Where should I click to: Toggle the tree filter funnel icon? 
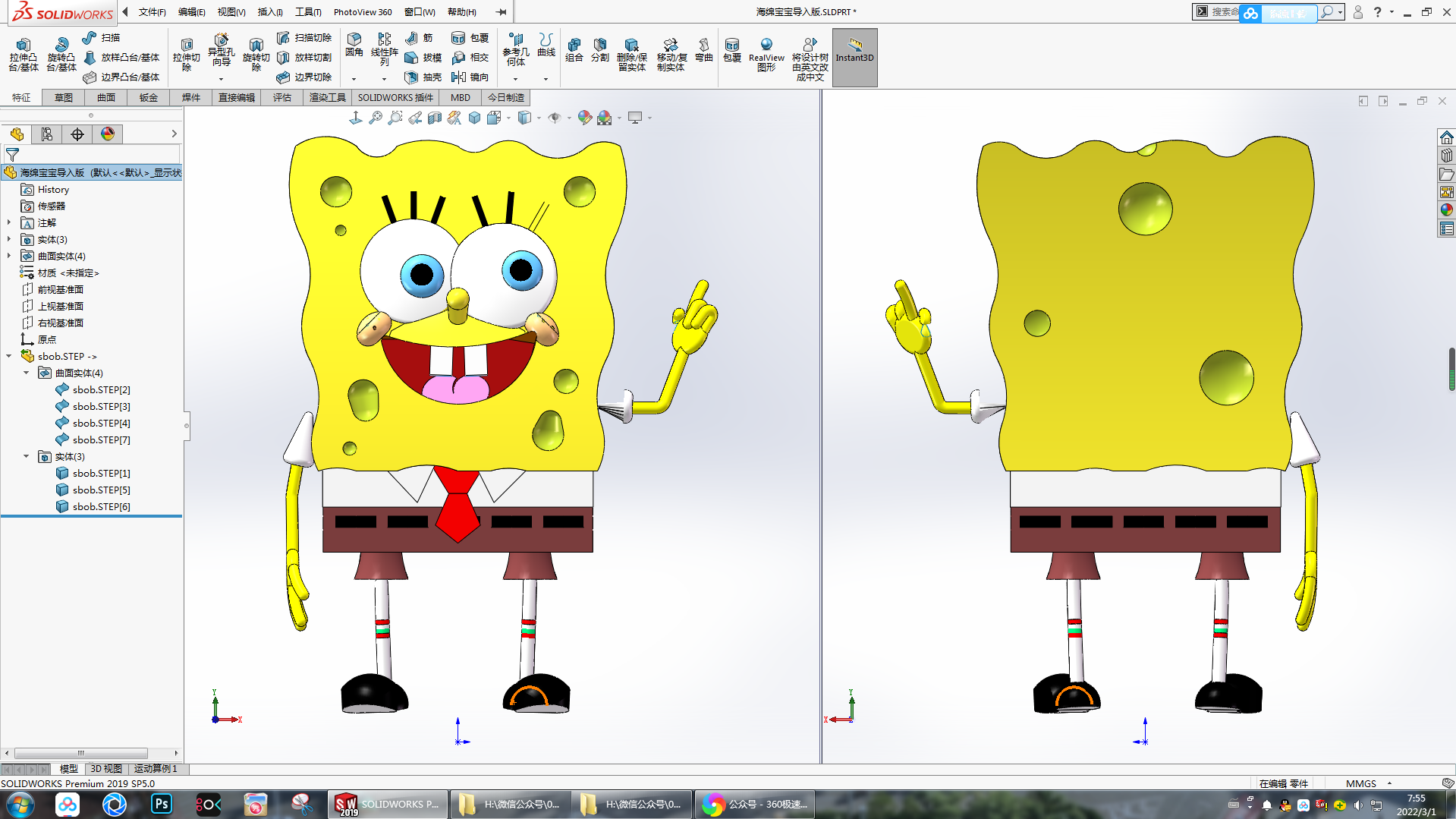[x=12, y=154]
